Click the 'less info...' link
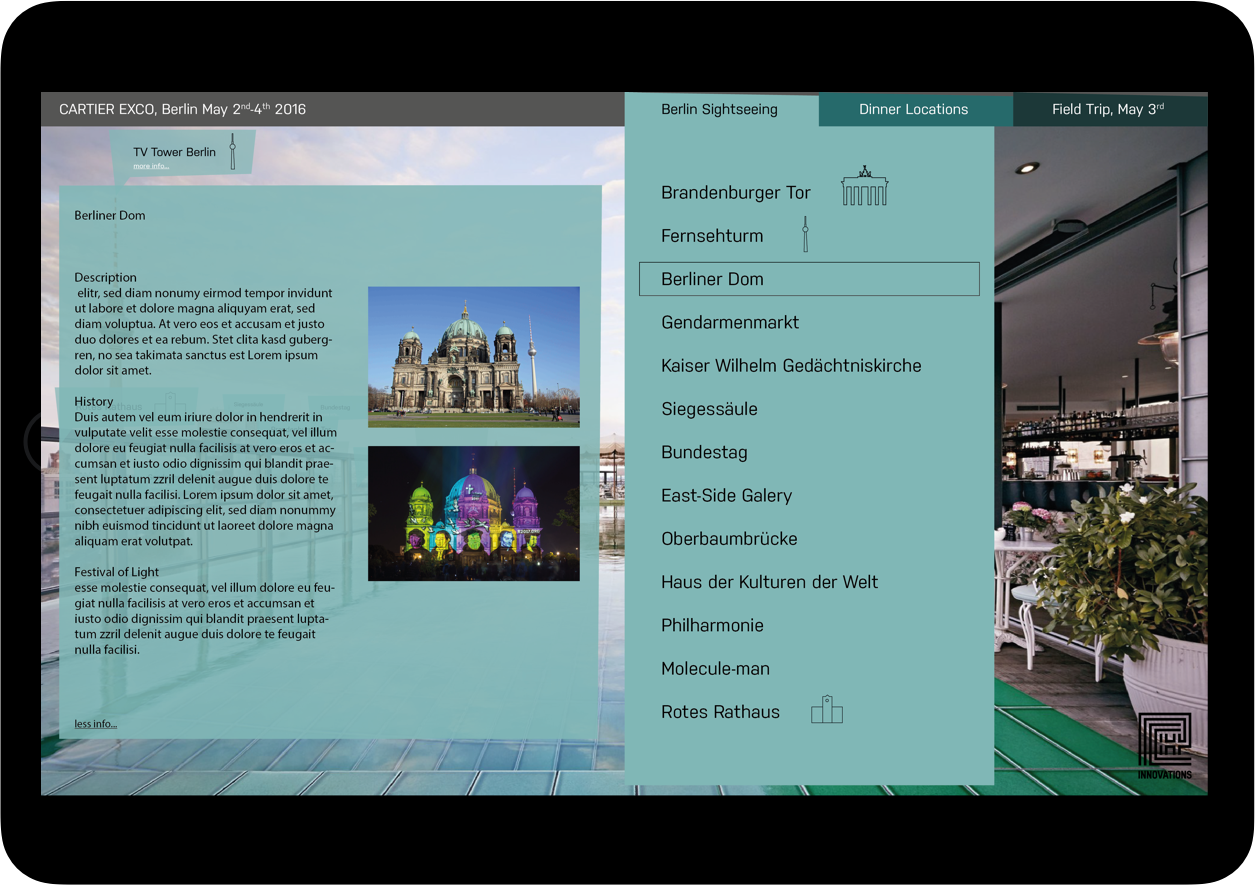 click(x=95, y=724)
